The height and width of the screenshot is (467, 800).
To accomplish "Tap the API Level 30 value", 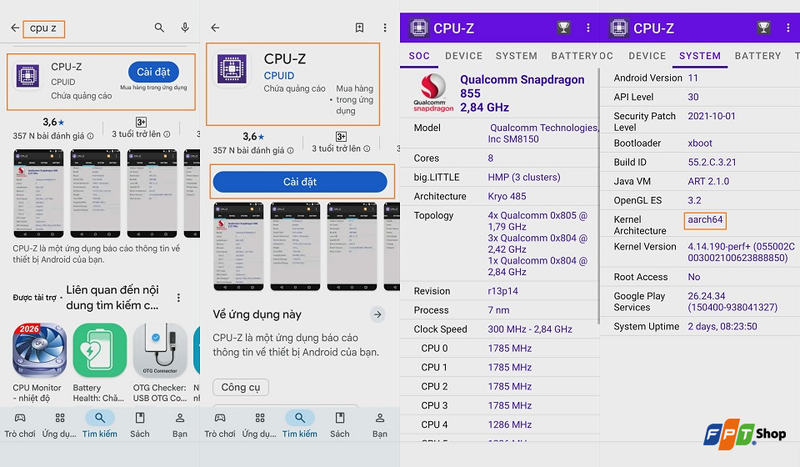I will 693,97.
